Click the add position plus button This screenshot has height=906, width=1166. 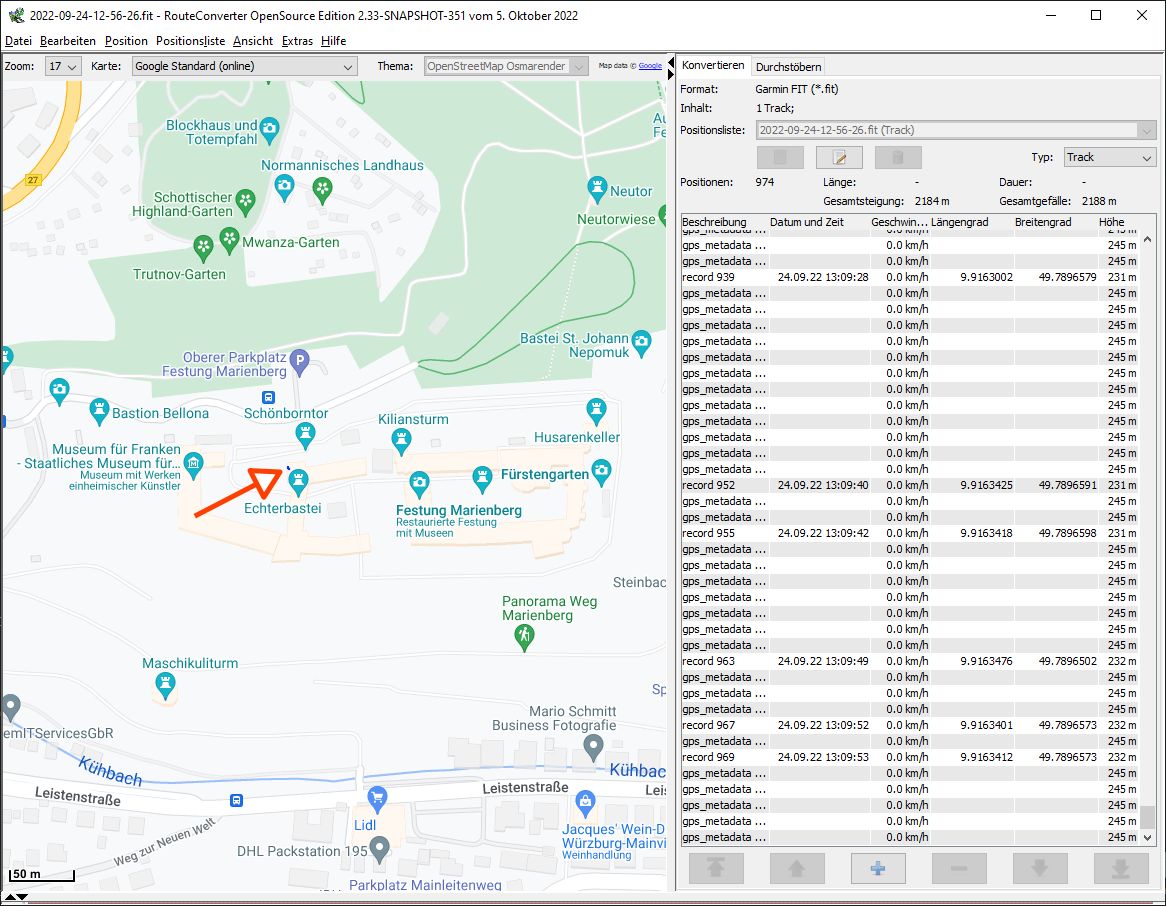coord(877,868)
